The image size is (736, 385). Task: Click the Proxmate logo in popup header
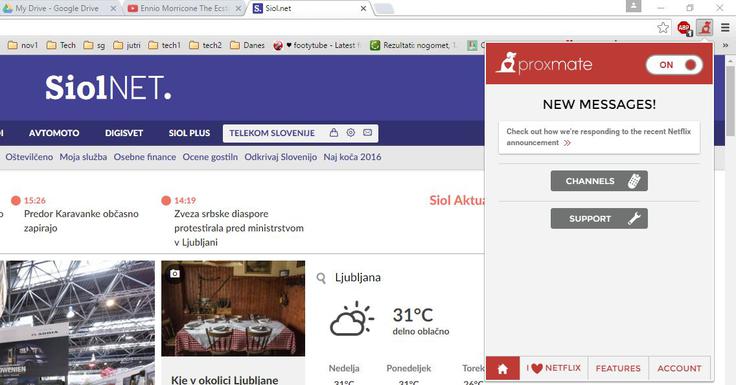(544, 63)
